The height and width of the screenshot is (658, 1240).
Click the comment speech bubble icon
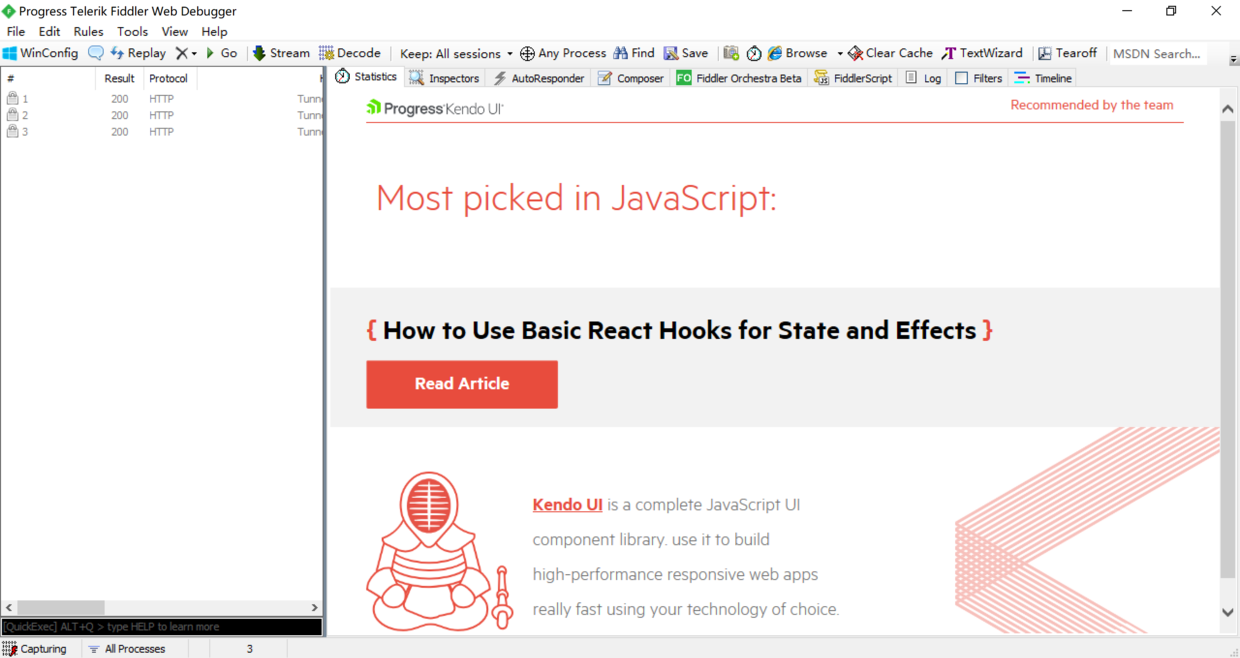[96, 53]
